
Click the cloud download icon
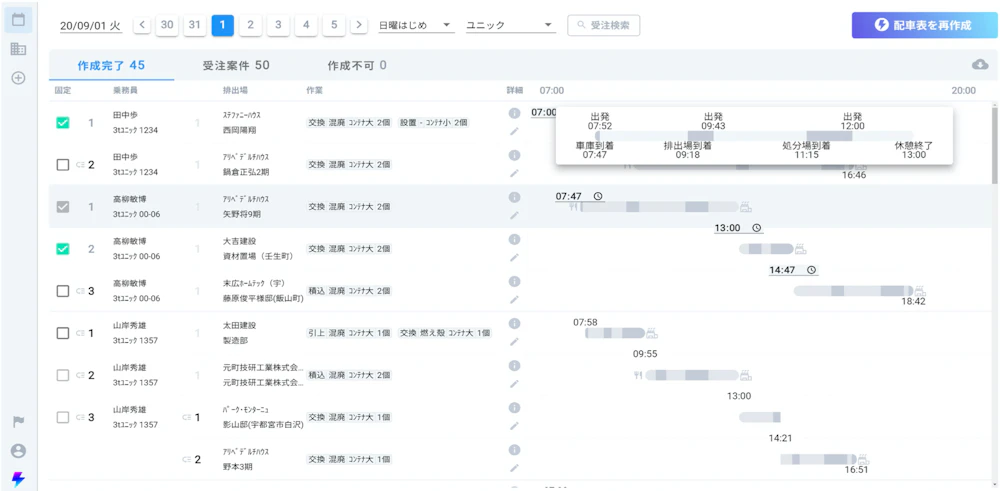tap(980, 64)
